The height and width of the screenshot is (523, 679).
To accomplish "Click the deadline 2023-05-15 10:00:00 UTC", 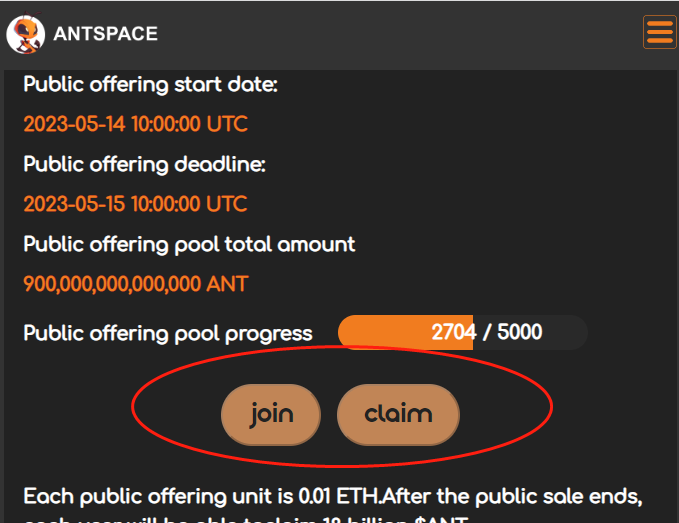I will coord(136,204).
